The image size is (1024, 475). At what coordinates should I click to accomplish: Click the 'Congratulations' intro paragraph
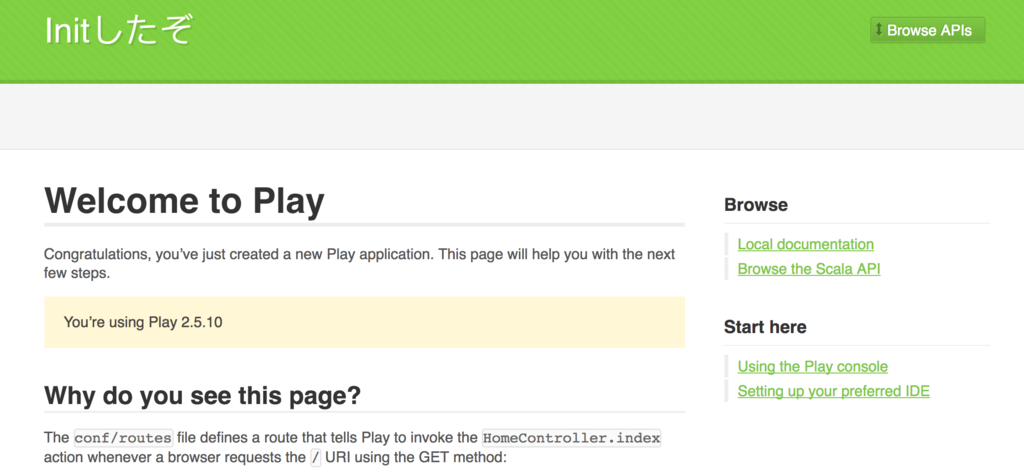pyautogui.click(x=360, y=263)
